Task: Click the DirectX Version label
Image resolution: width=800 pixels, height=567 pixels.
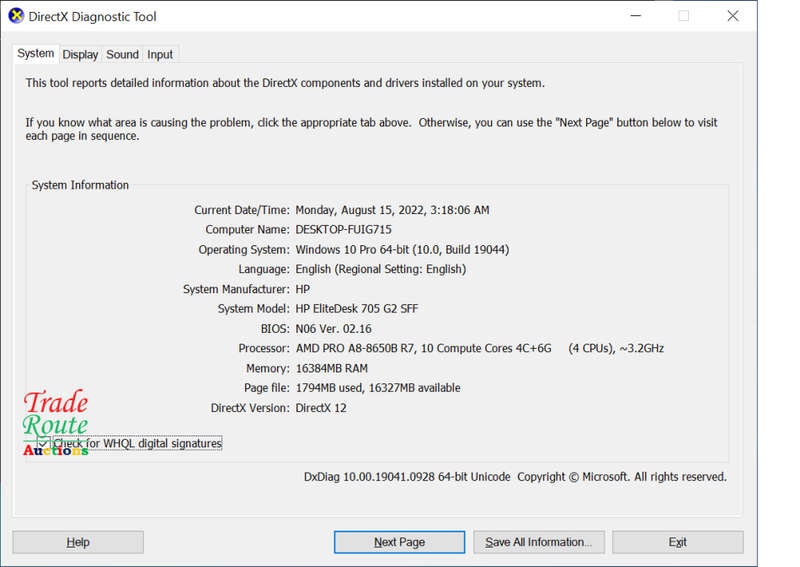Action: click(250, 408)
